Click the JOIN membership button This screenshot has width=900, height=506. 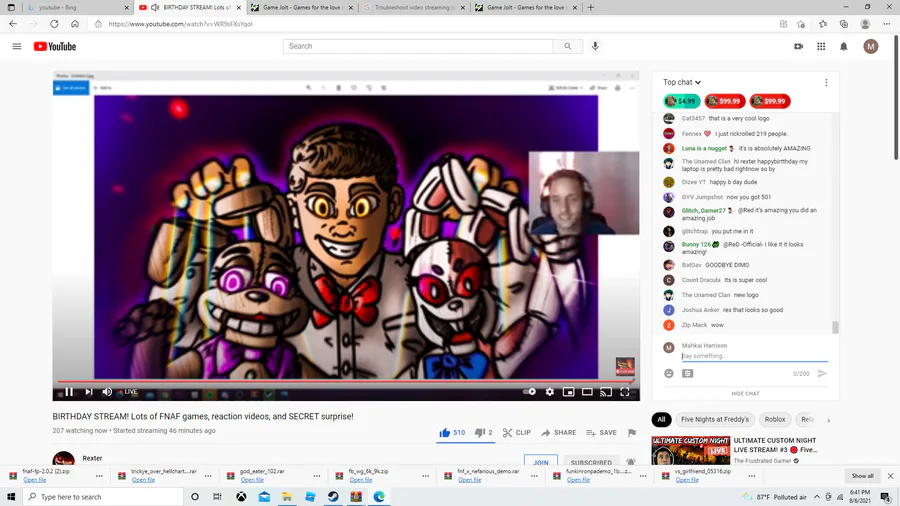point(541,462)
